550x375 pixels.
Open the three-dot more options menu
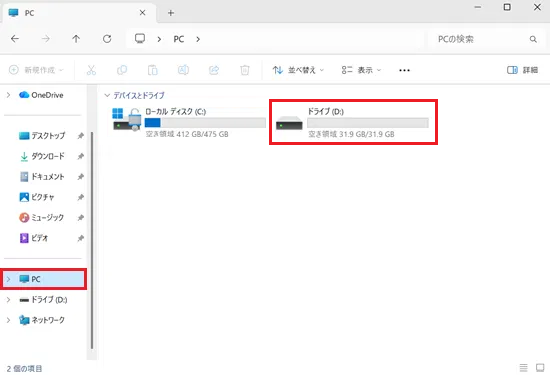(404, 70)
